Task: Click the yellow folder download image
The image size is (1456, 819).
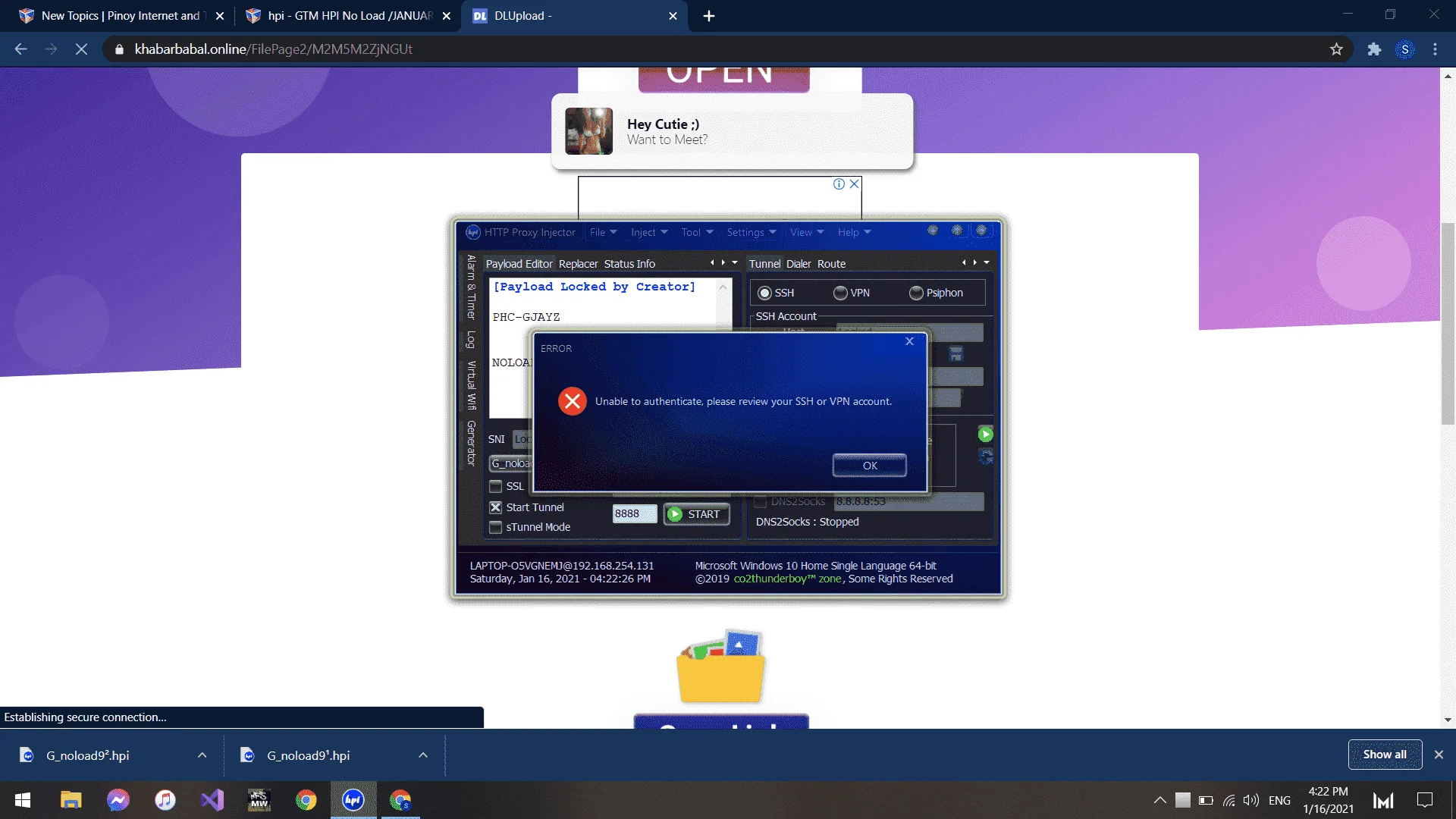Action: point(720,667)
